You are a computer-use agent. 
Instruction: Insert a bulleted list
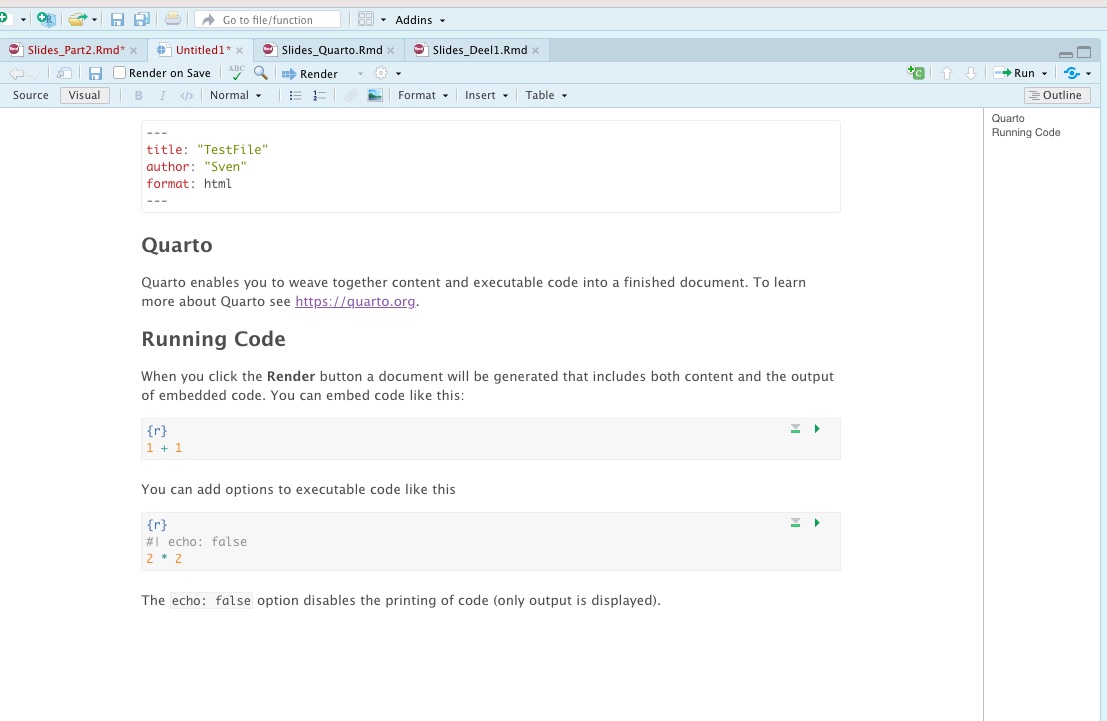click(x=296, y=95)
